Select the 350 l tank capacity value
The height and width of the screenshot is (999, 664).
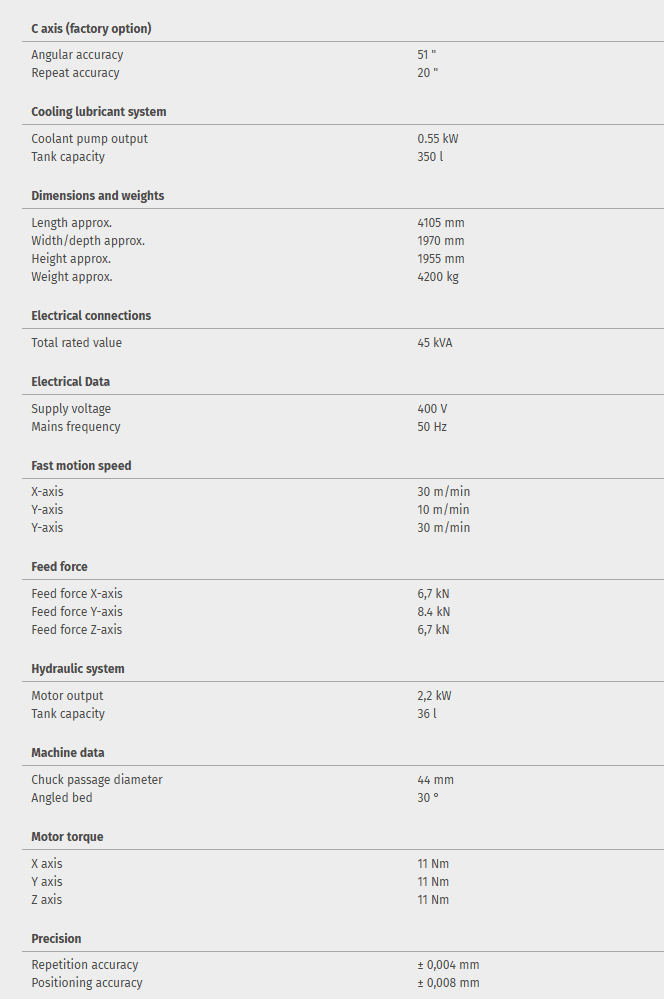tap(430, 157)
